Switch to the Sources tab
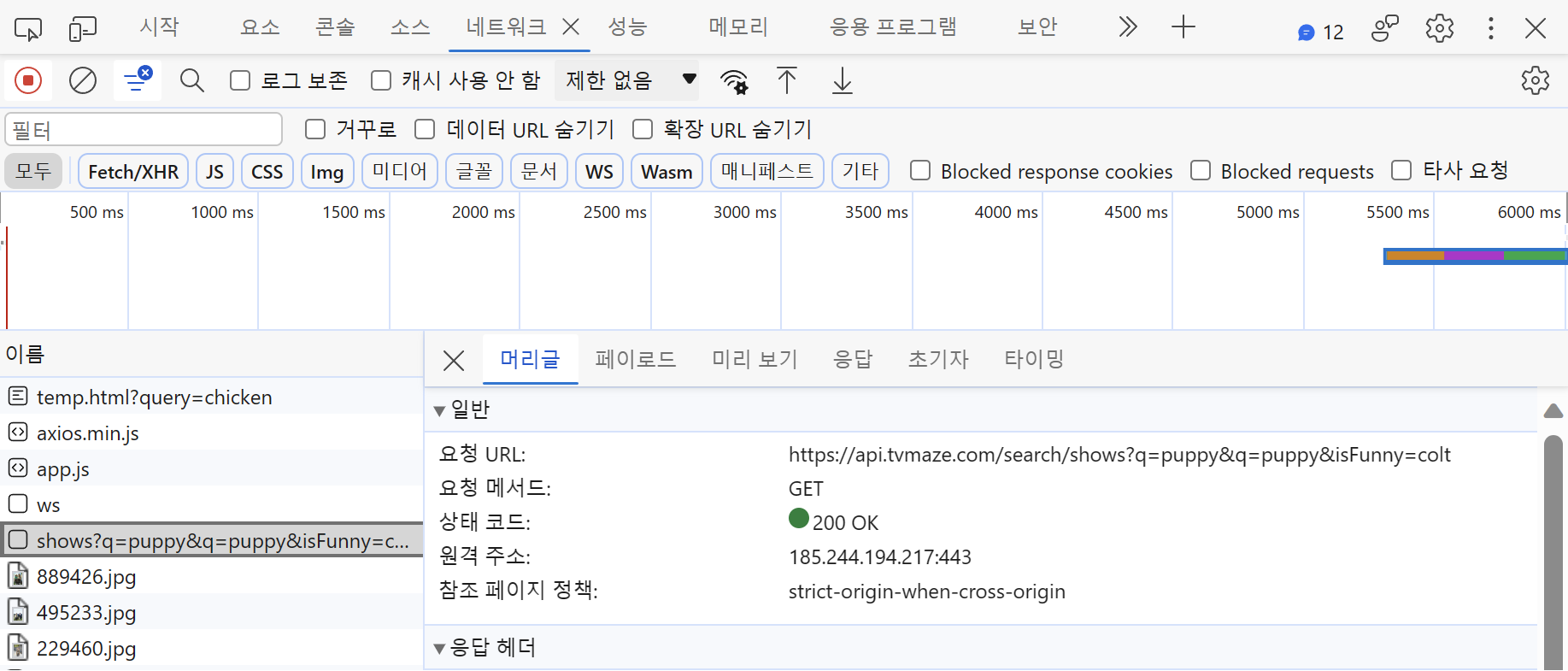This screenshot has width=1568, height=671. [x=410, y=27]
